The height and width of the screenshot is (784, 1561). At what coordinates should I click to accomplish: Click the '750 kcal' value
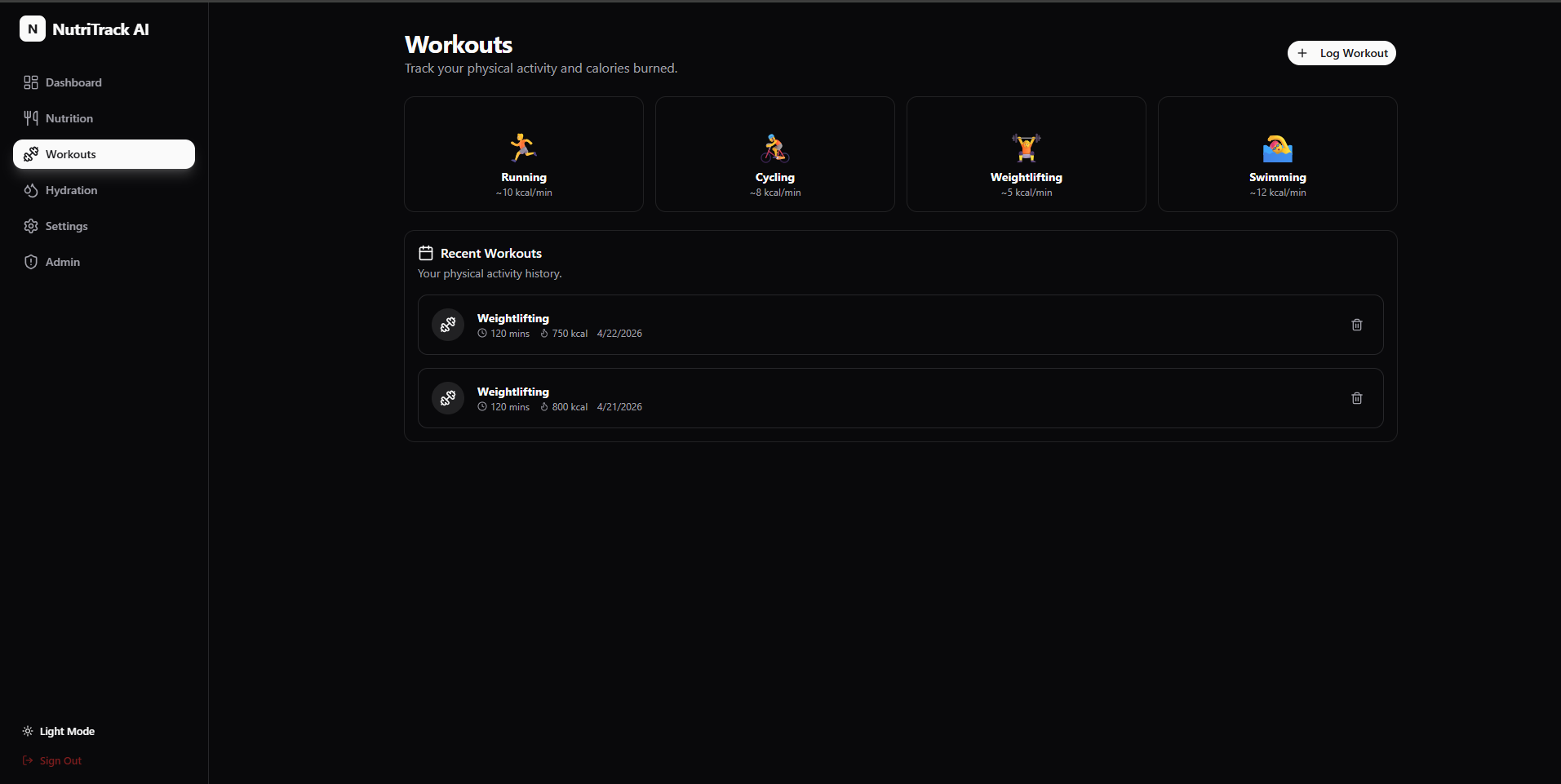click(x=570, y=334)
